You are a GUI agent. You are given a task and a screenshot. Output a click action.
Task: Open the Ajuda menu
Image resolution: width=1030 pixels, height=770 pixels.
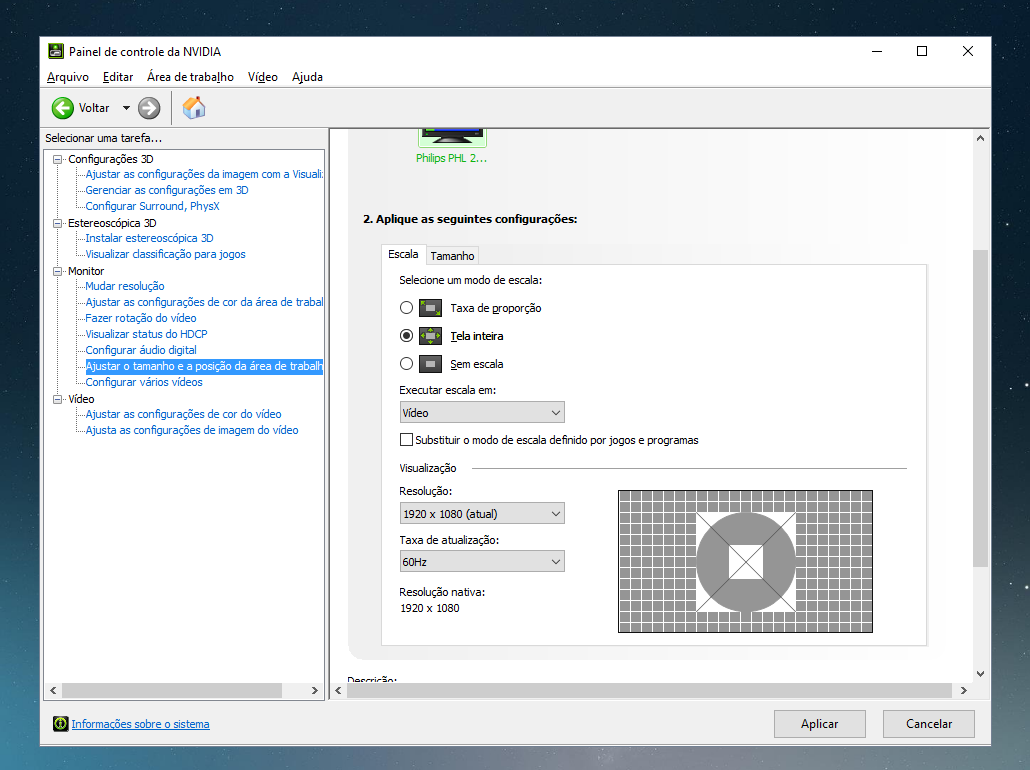307,77
